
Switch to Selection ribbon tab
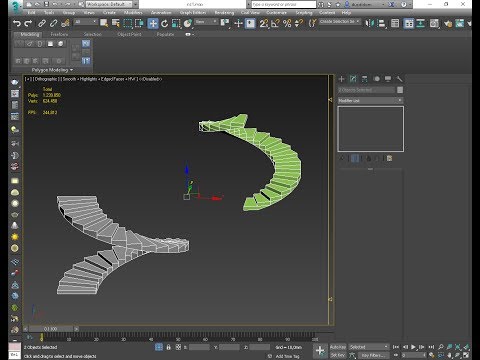click(92, 34)
